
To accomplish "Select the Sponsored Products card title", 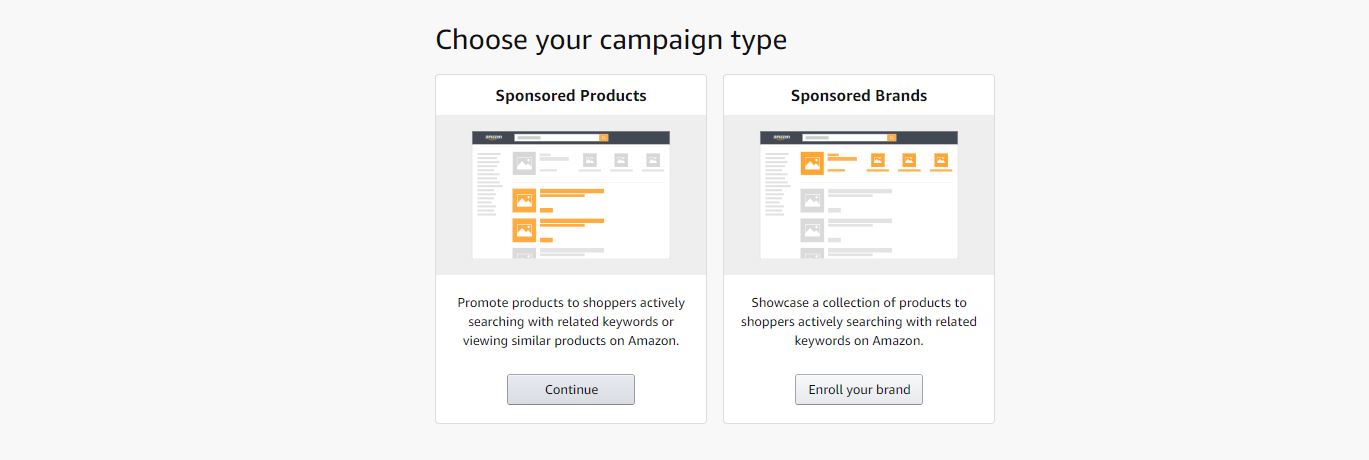I will (571, 96).
